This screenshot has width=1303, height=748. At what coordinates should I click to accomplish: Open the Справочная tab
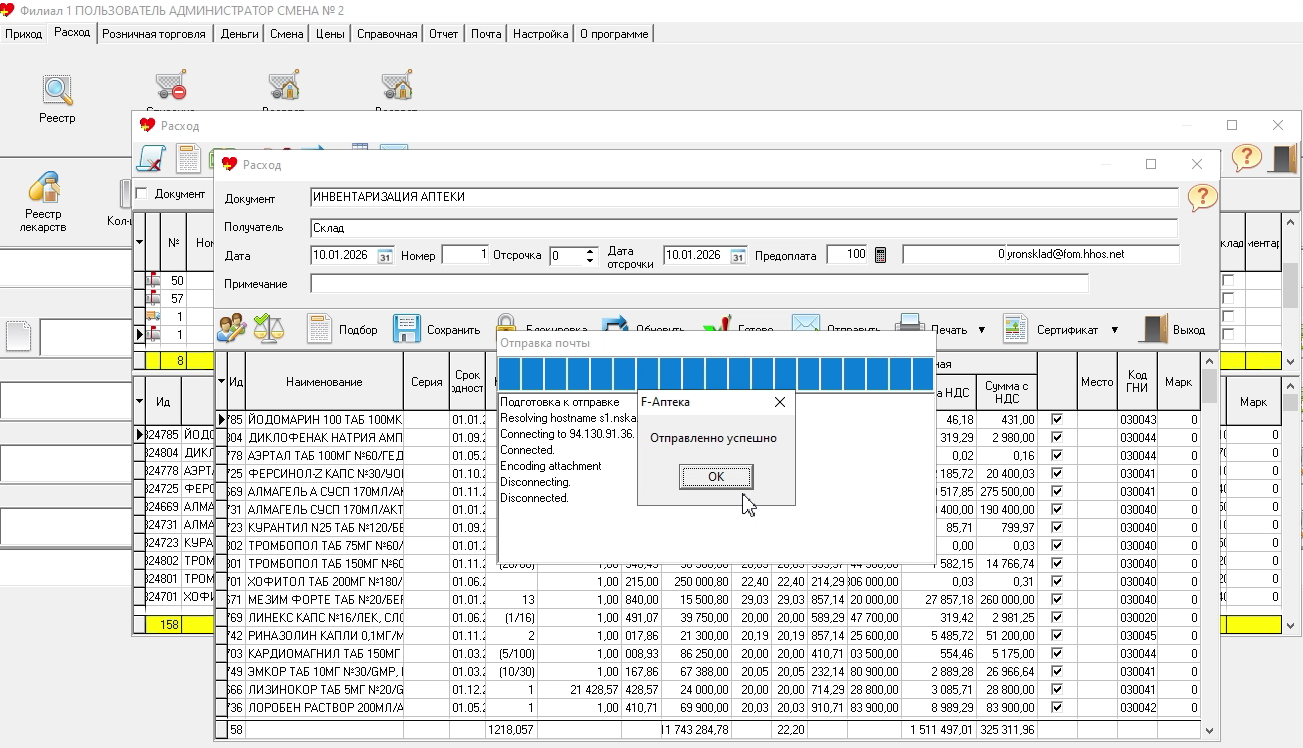[x=386, y=34]
